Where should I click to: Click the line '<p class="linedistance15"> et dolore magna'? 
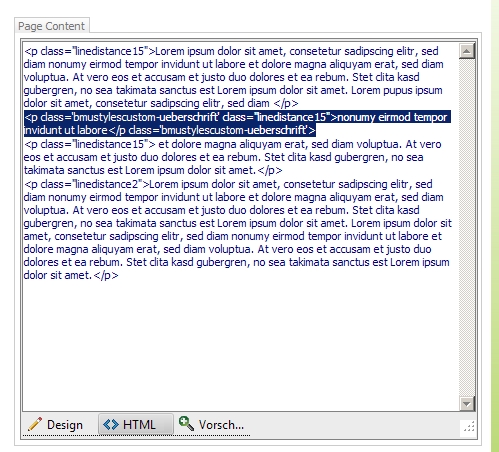point(233,144)
